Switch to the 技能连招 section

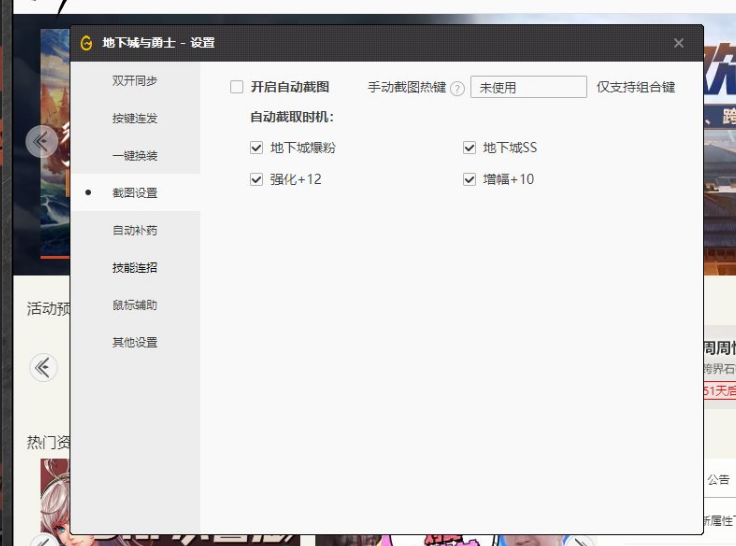click(135, 268)
